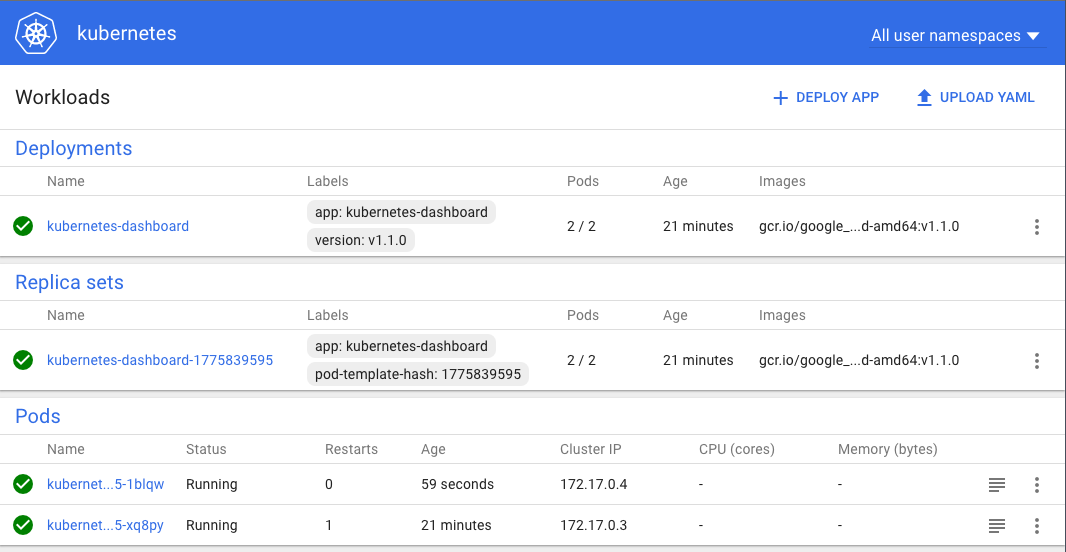The height and width of the screenshot is (552, 1066).
Task: View logs icon for 5-xq8py pod
Action: tap(997, 525)
